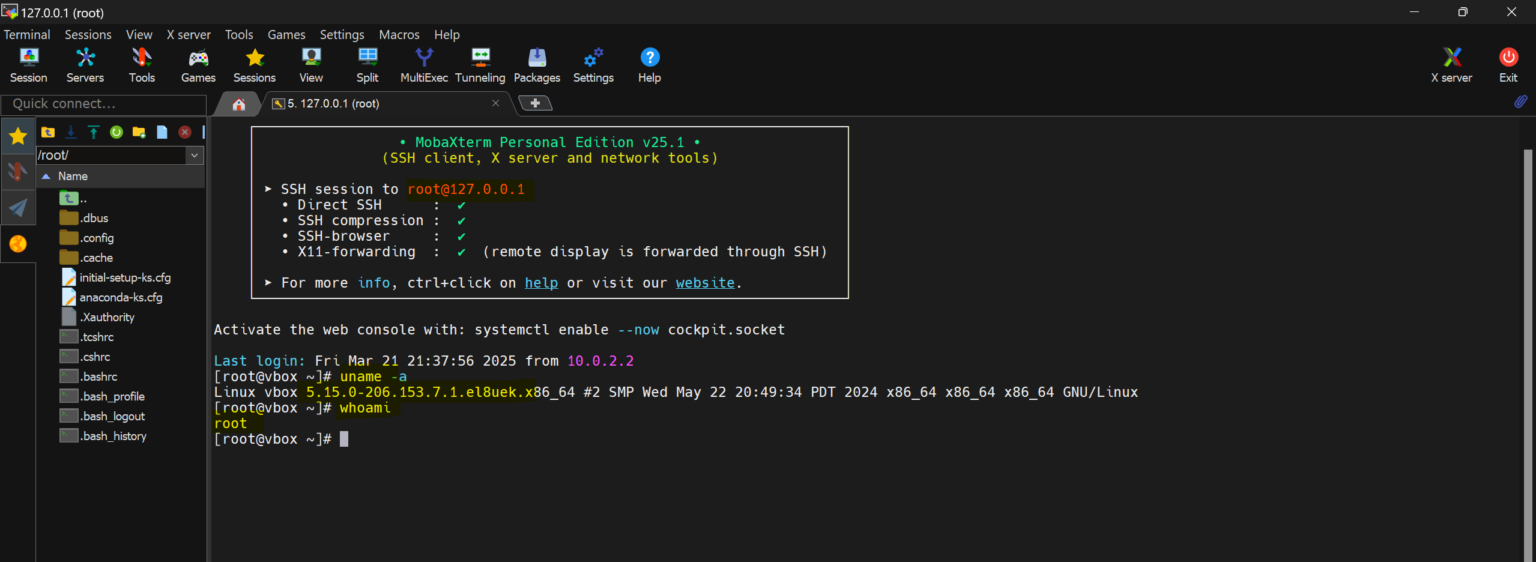The width and height of the screenshot is (1536, 562).
Task: Expand the /root/ path dropdown
Action: tap(194, 156)
